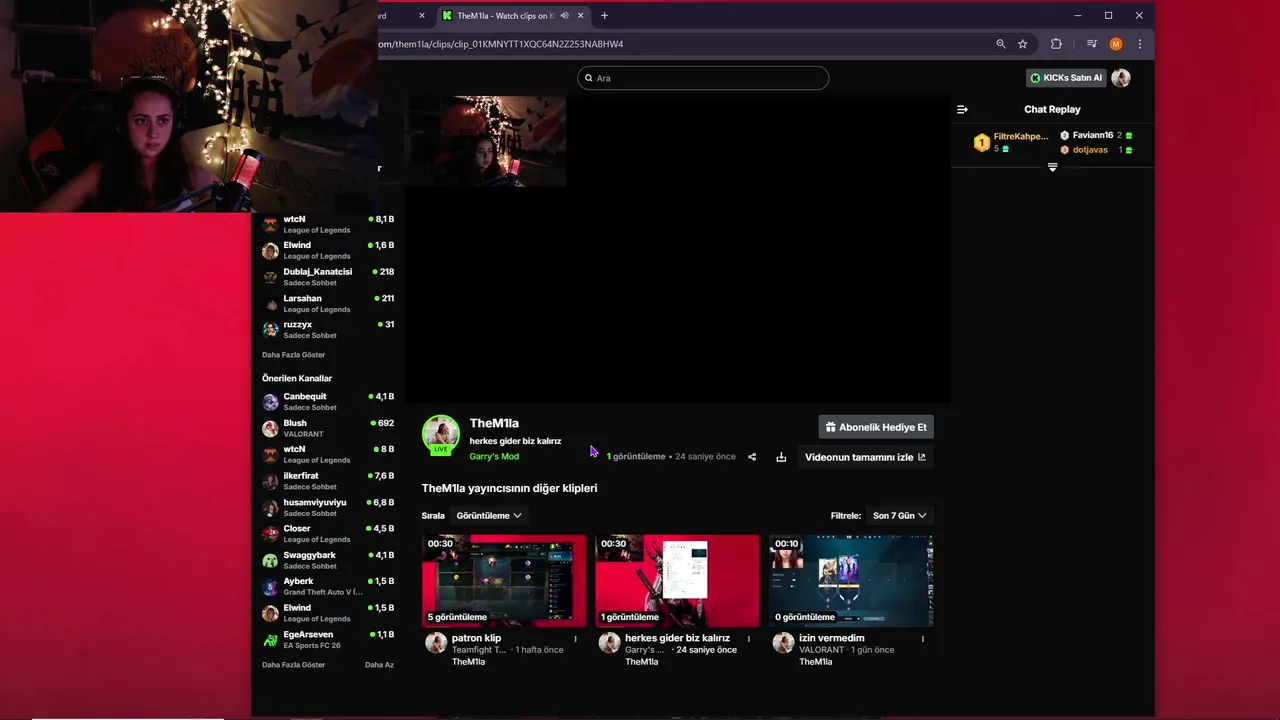Click Abonelik Hediye Et button
Image resolution: width=1280 pixels, height=720 pixels.
(x=876, y=427)
